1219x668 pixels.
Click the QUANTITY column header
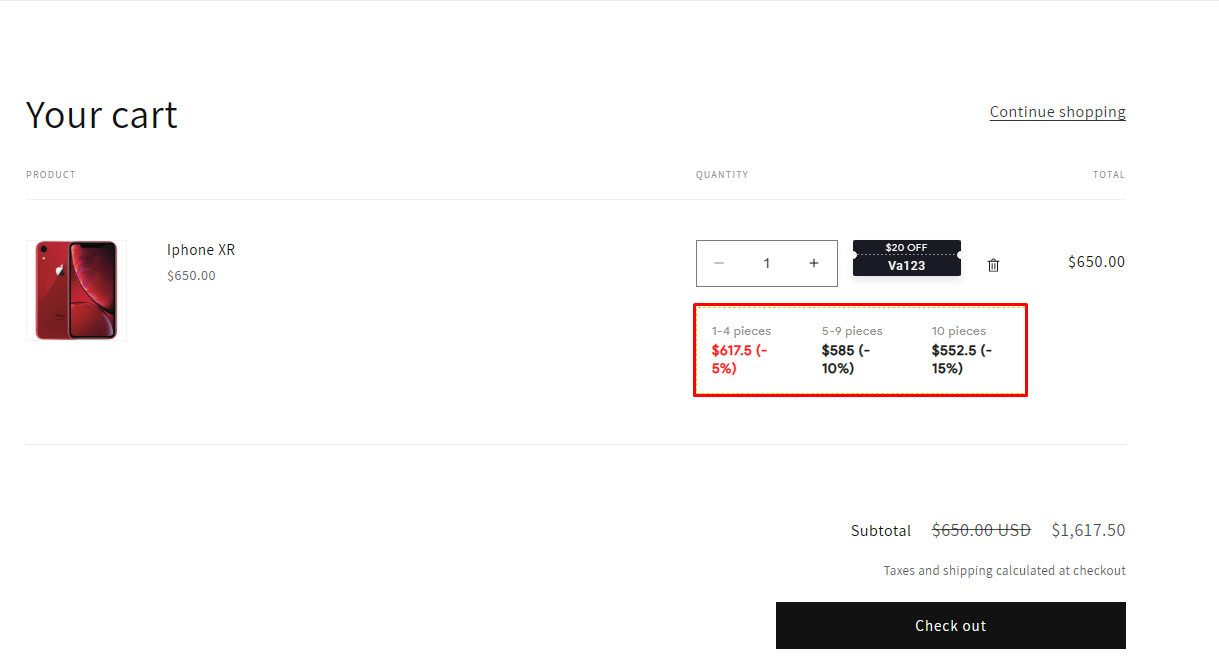pos(722,175)
